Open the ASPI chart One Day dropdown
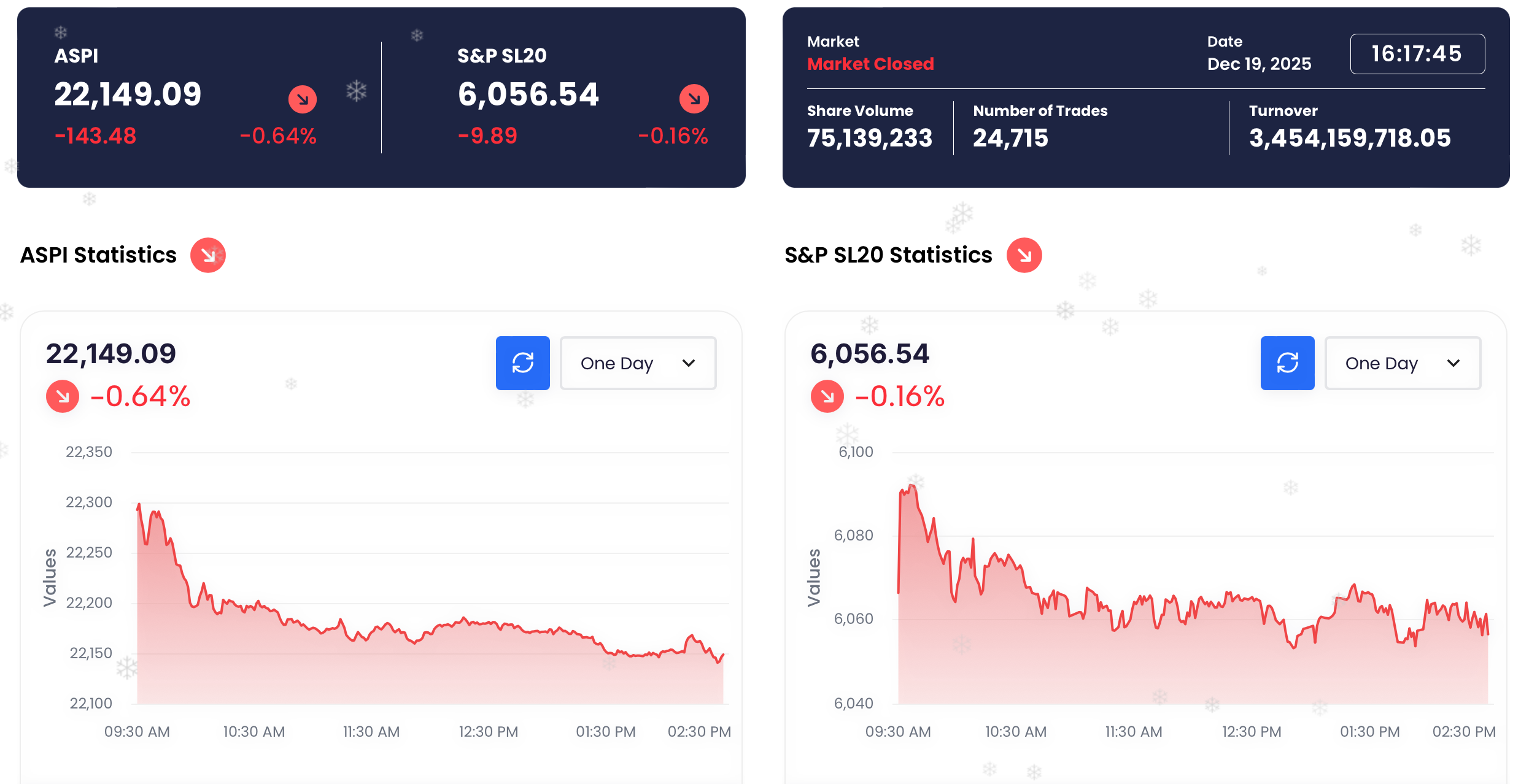 click(x=638, y=363)
